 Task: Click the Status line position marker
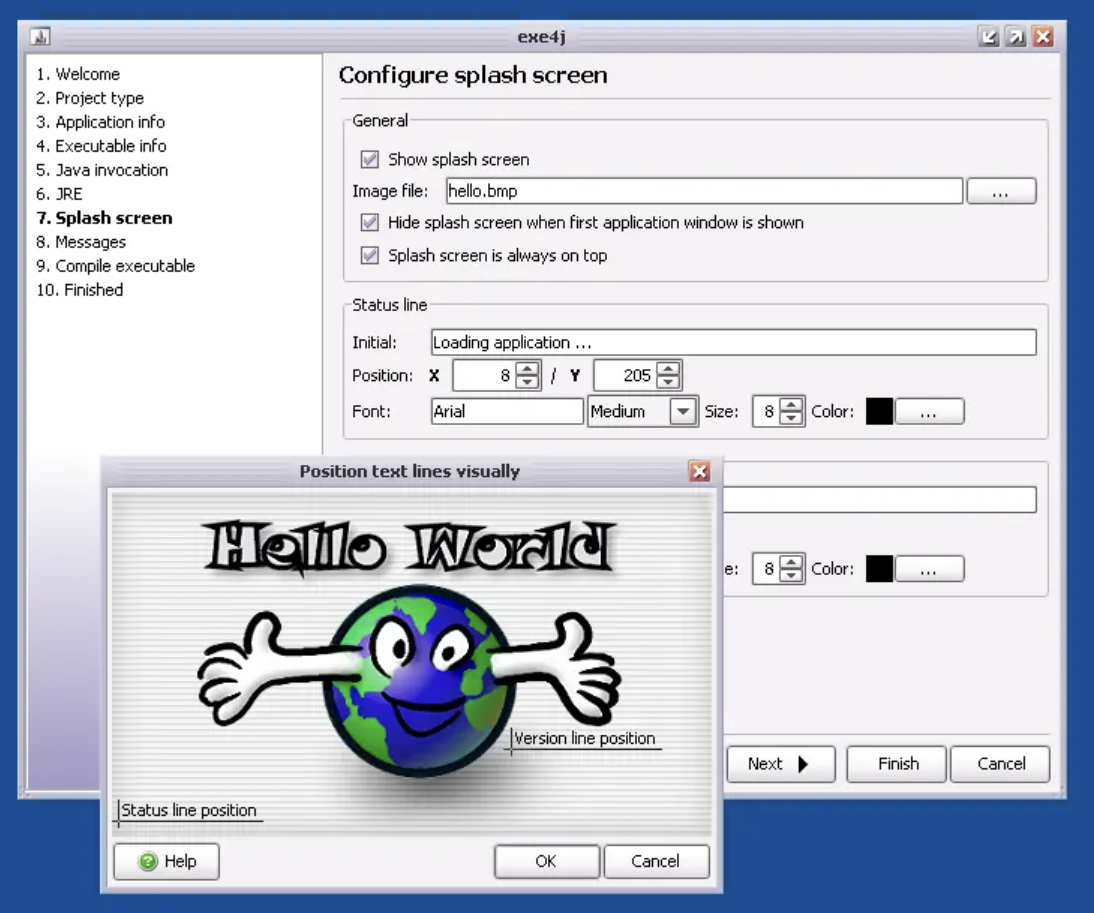189,811
